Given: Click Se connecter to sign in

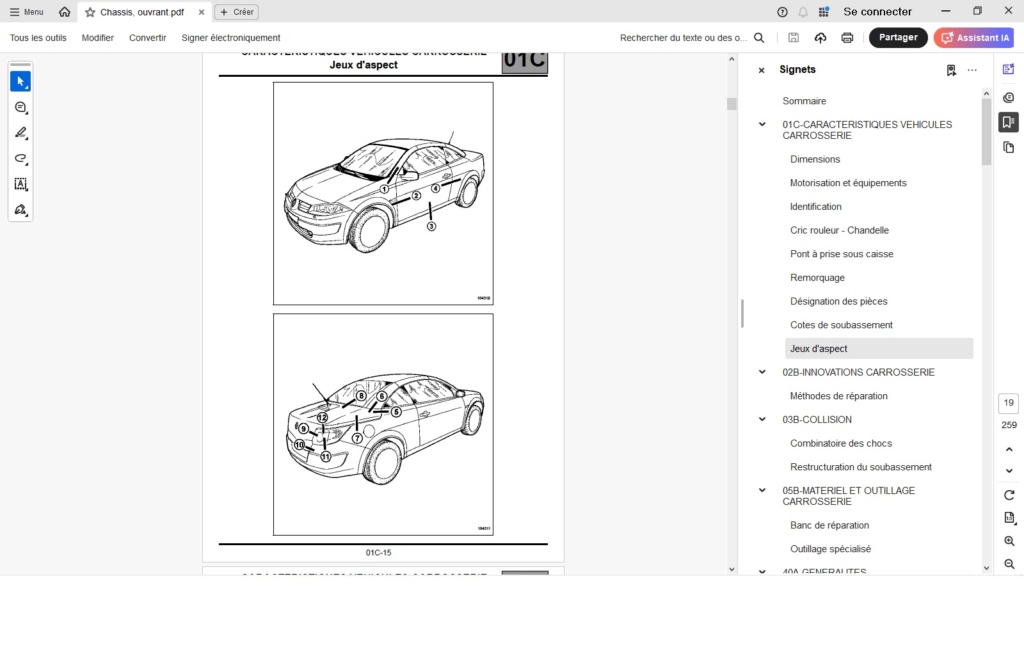Looking at the screenshot, I should pyautogui.click(x=877, y=12).
